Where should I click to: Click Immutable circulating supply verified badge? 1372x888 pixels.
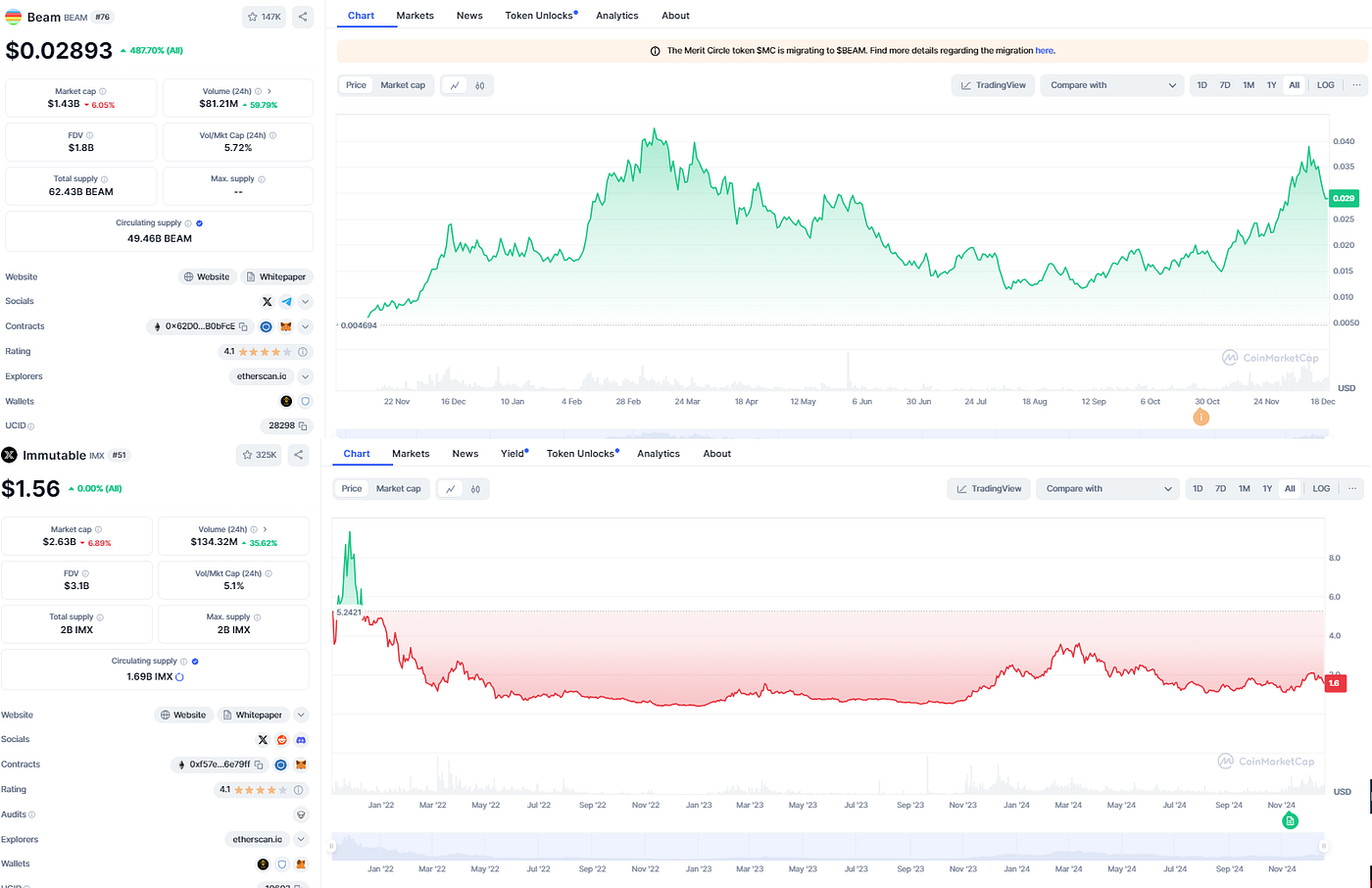[x=195, y=662]
